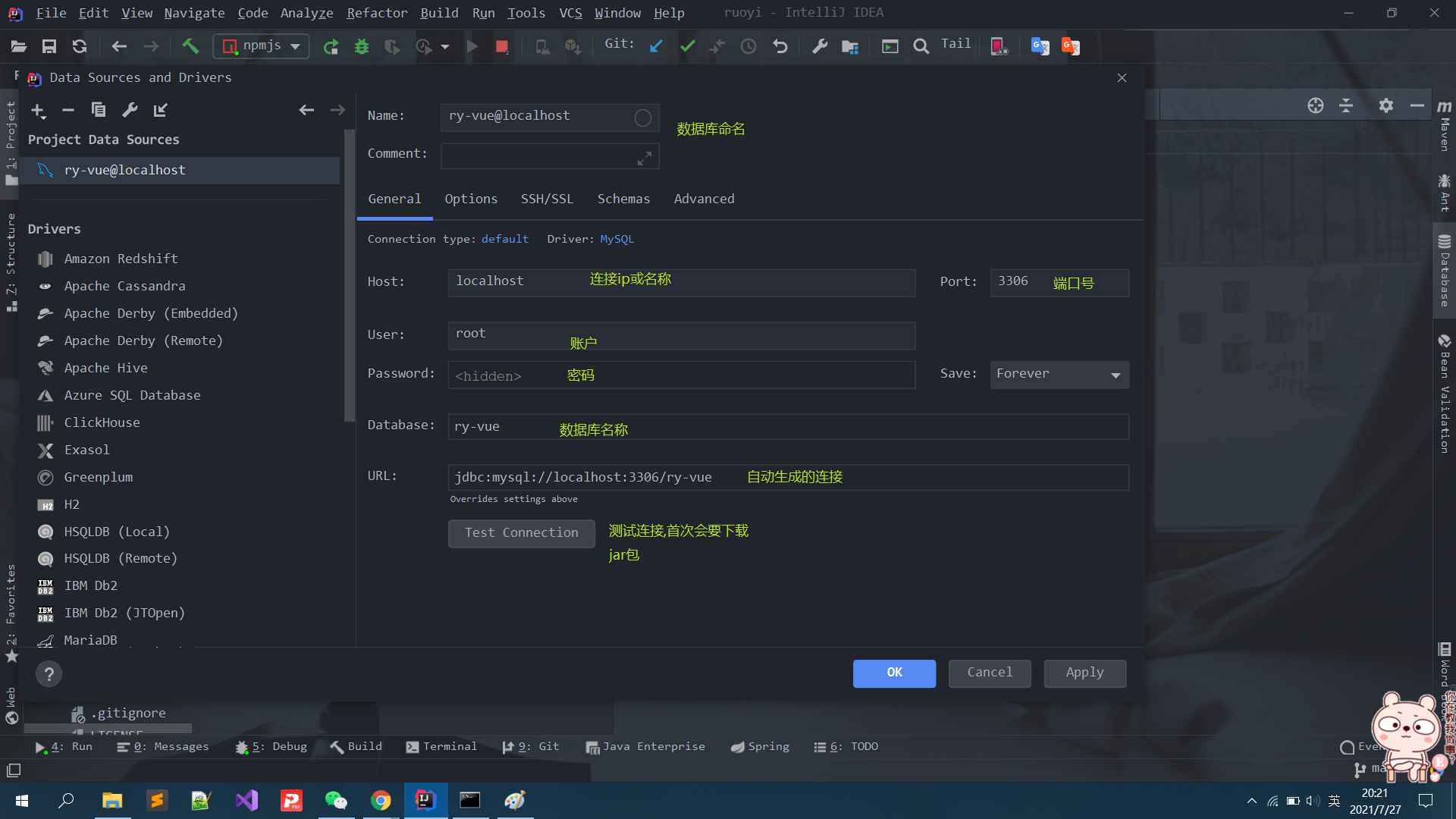Click Git commit green checkmark
The height and width of the screenshot is (819, 1456).
click(688, 47)
